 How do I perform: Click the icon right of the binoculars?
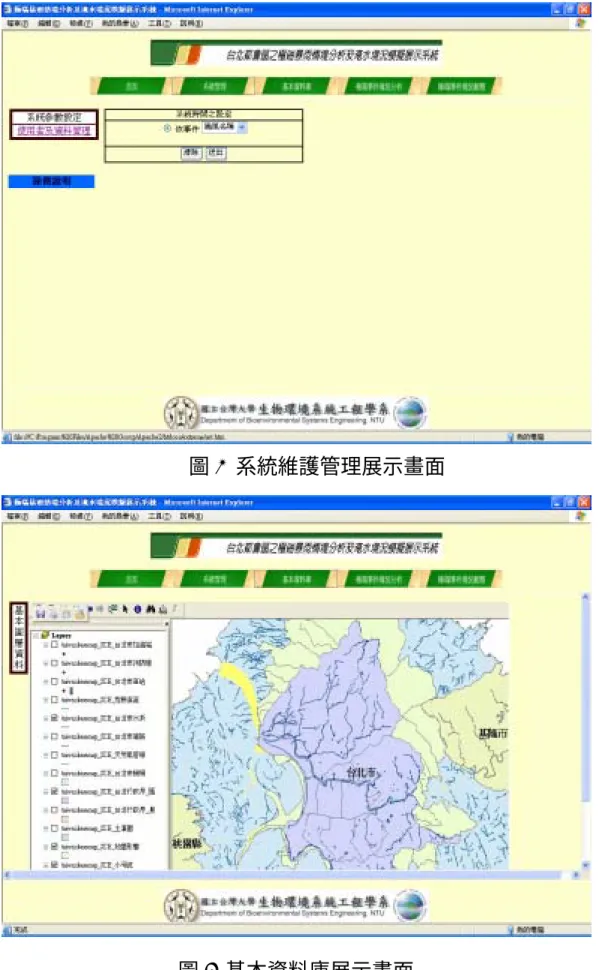coord(163,609)
